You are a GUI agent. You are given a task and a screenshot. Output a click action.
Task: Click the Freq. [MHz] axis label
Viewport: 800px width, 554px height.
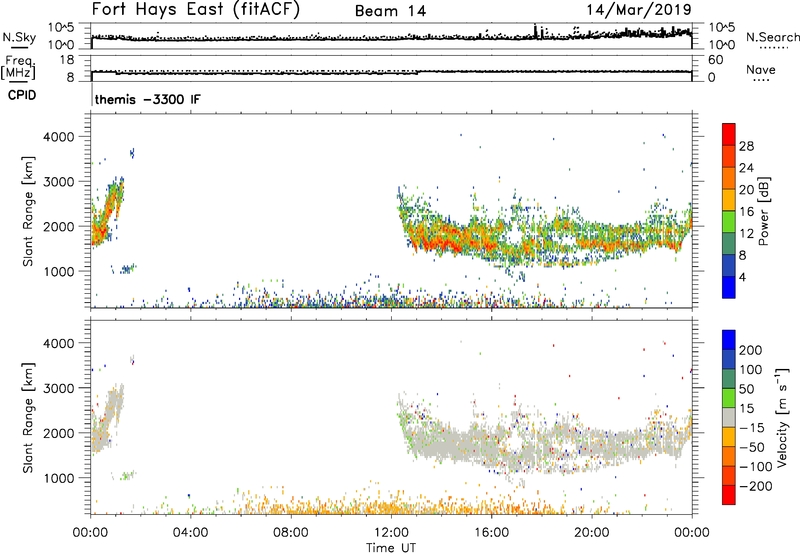click(18, 67)
